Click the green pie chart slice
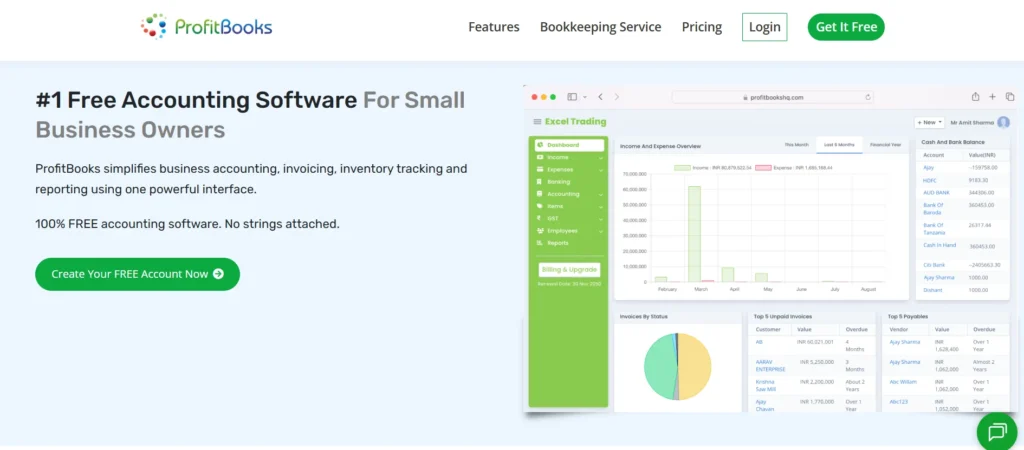 (x=658, y=367)
